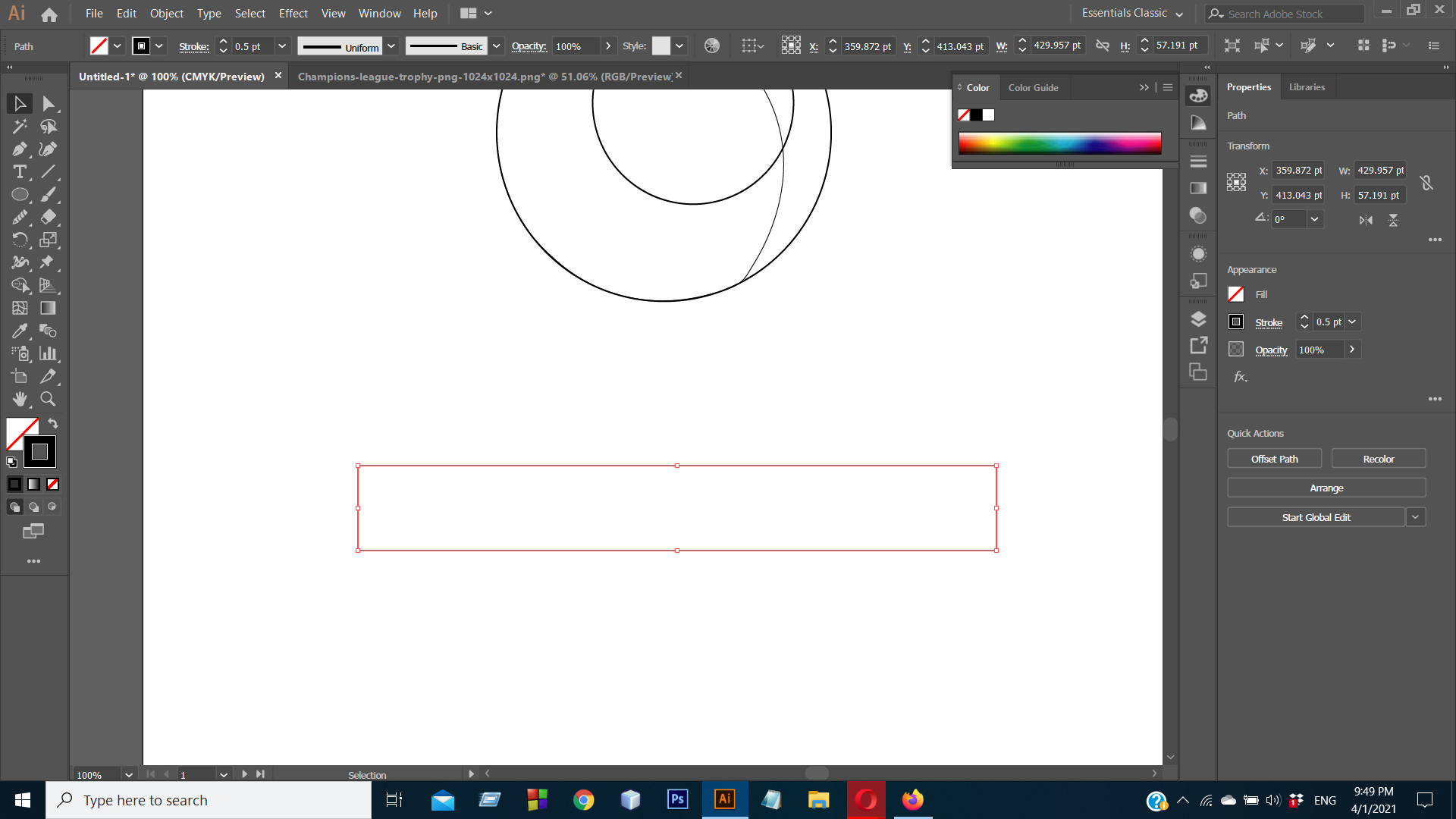Select the Pen tool
Screen dimensions: 1456x819
[x=20, y=149]
